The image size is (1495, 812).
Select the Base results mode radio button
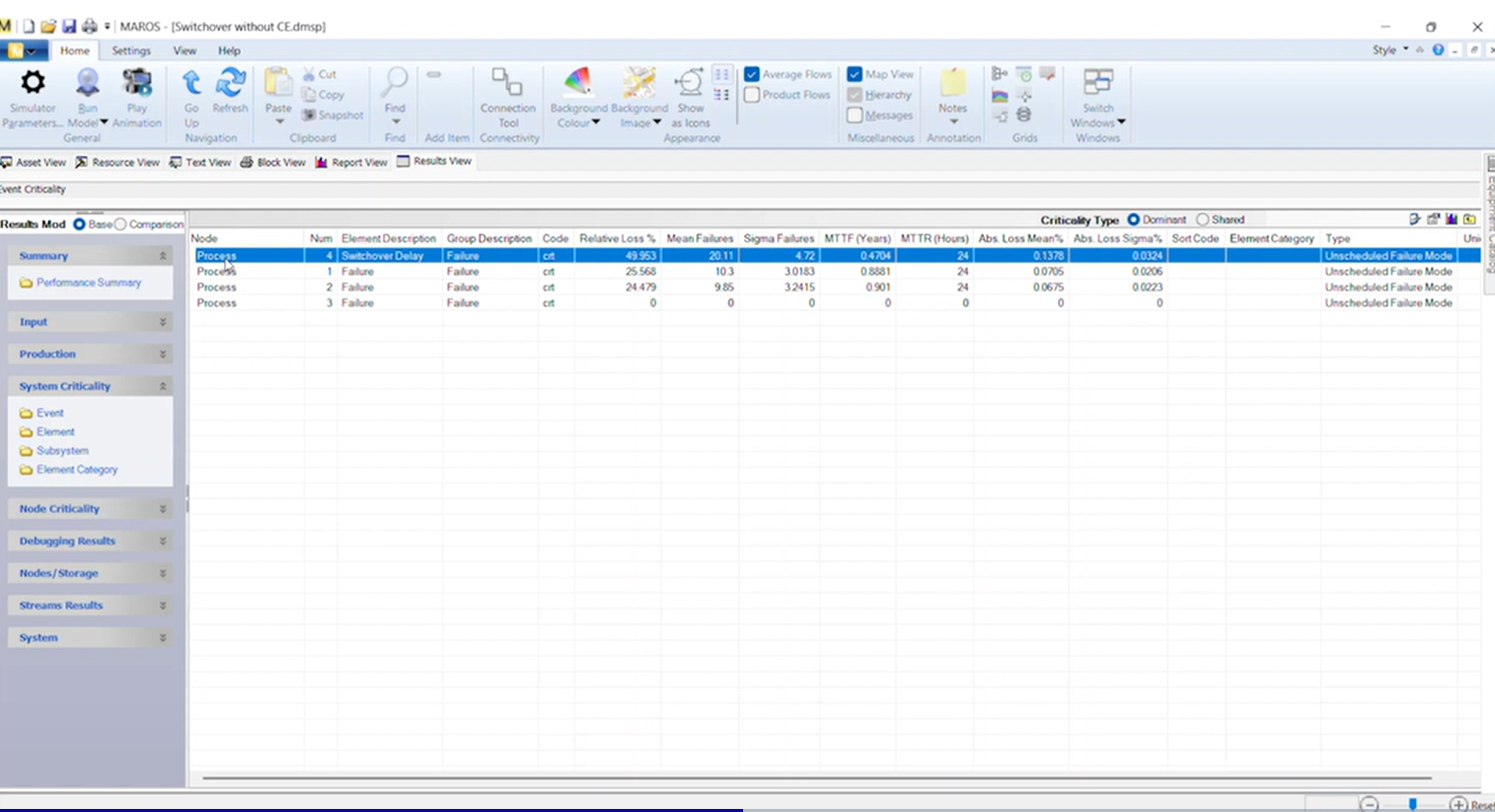(79, 224)
